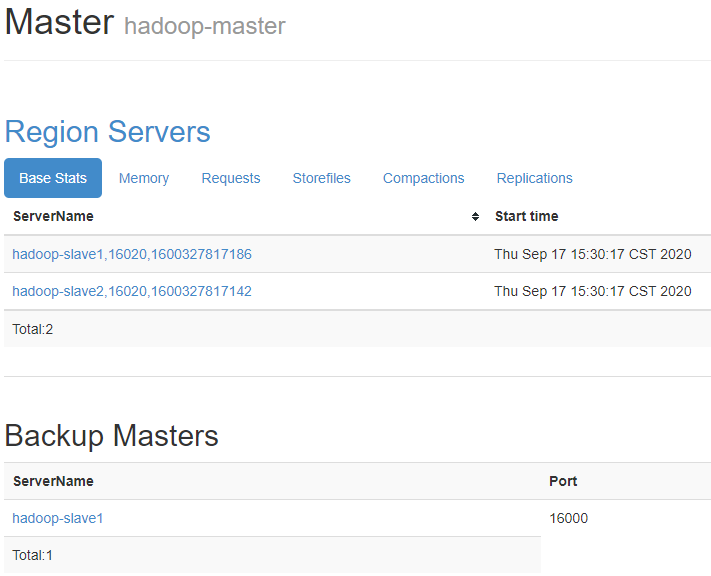The height and width of the screenshot is (576, 711).
Task: Select the Base Stats tab
Action: tap(53, 178)
